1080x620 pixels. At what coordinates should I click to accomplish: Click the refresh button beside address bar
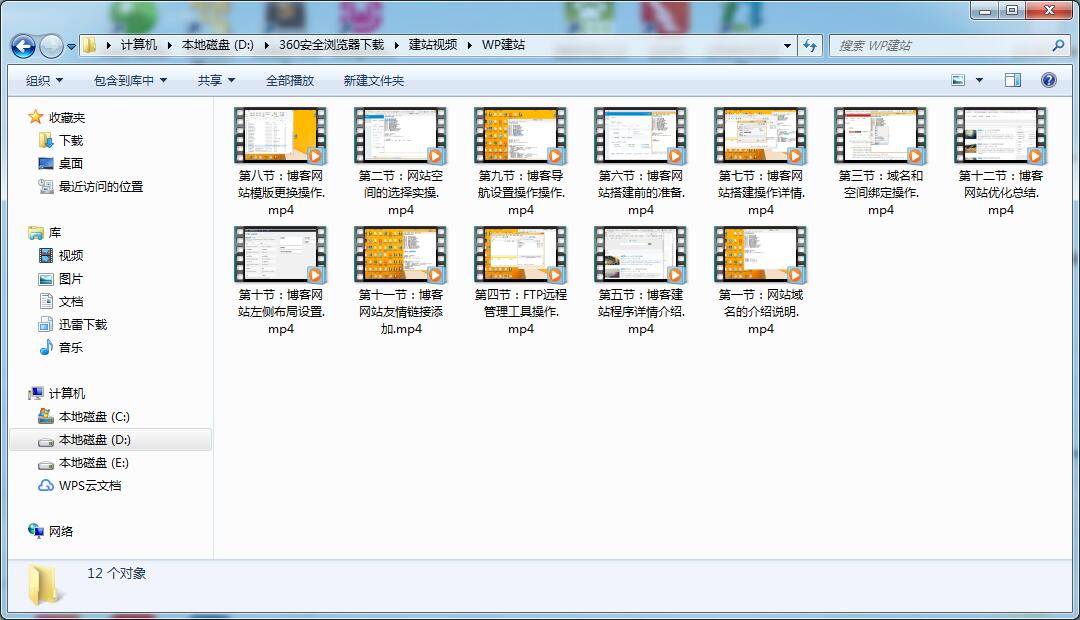[810, 46]
